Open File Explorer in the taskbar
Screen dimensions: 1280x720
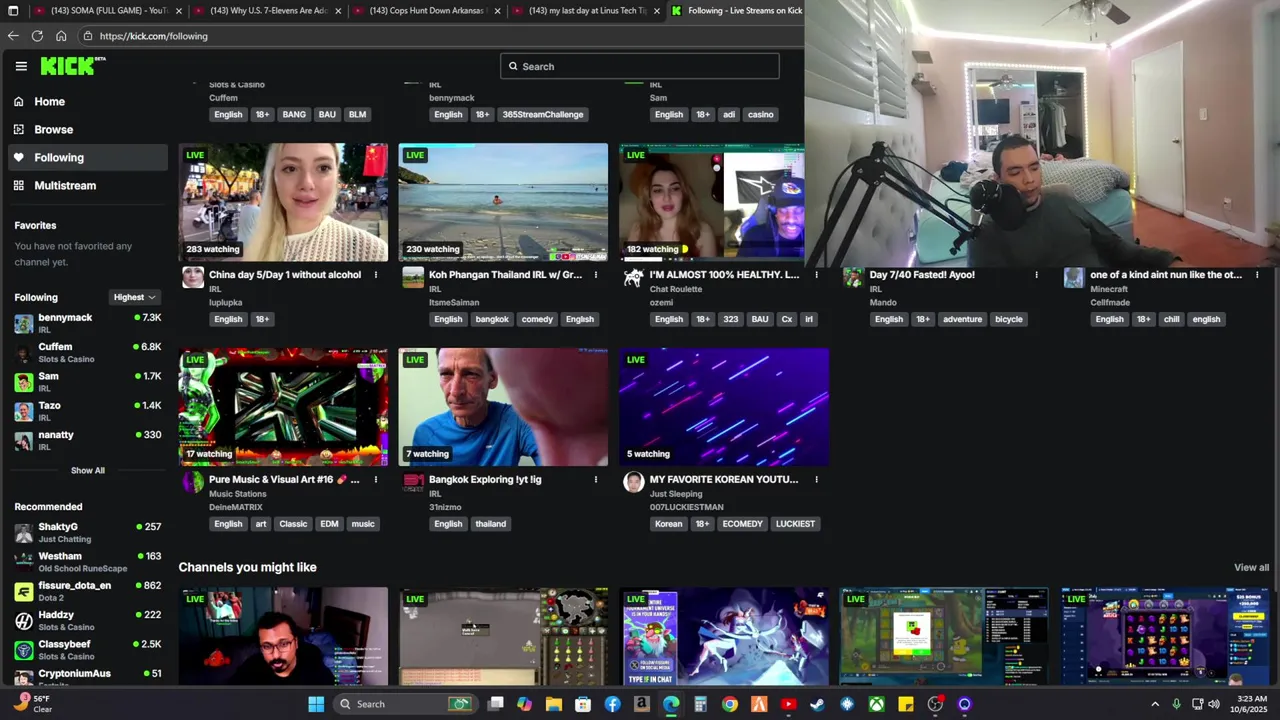tap(554, 704)
